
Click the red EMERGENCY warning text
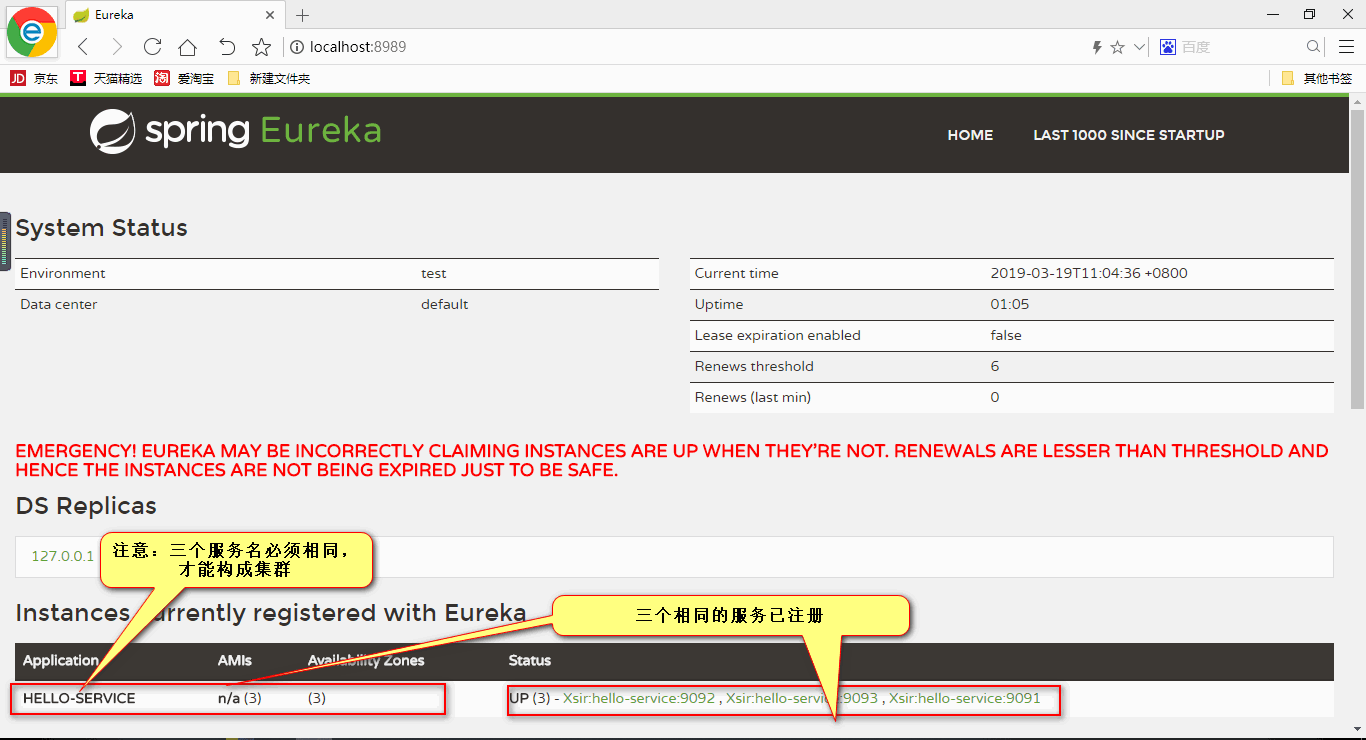672,460
